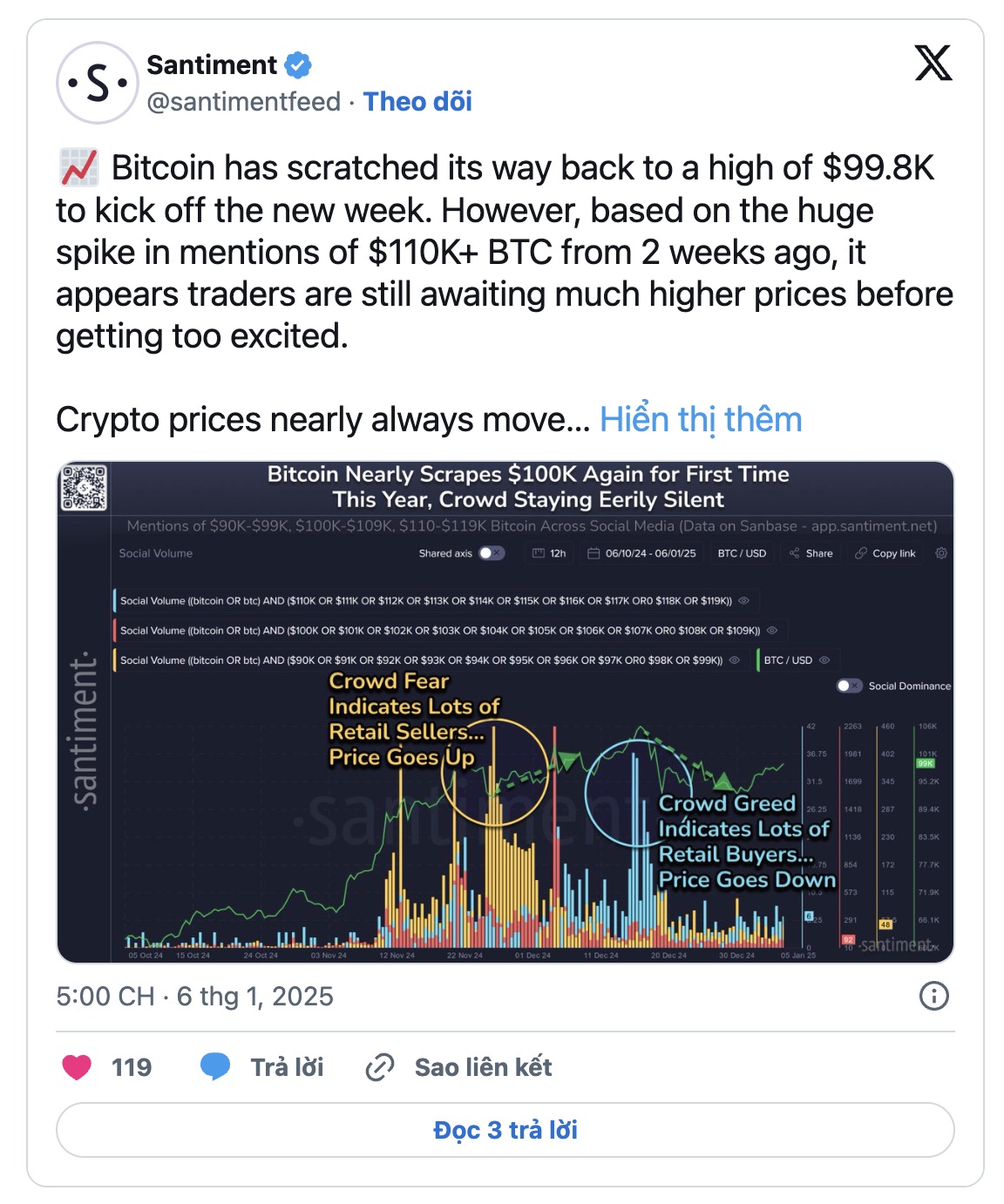Open chart settings gear icon
1004x1204 pixels.
(x=941, y=553)
